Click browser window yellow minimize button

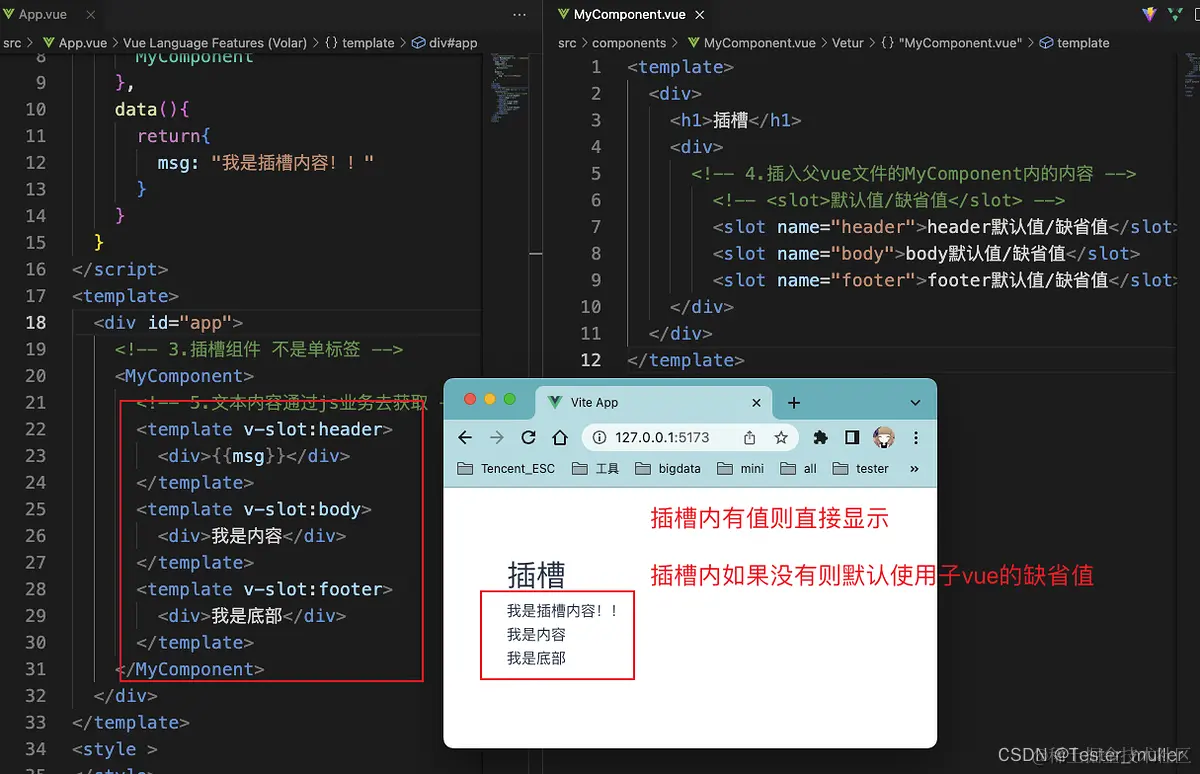490,399
